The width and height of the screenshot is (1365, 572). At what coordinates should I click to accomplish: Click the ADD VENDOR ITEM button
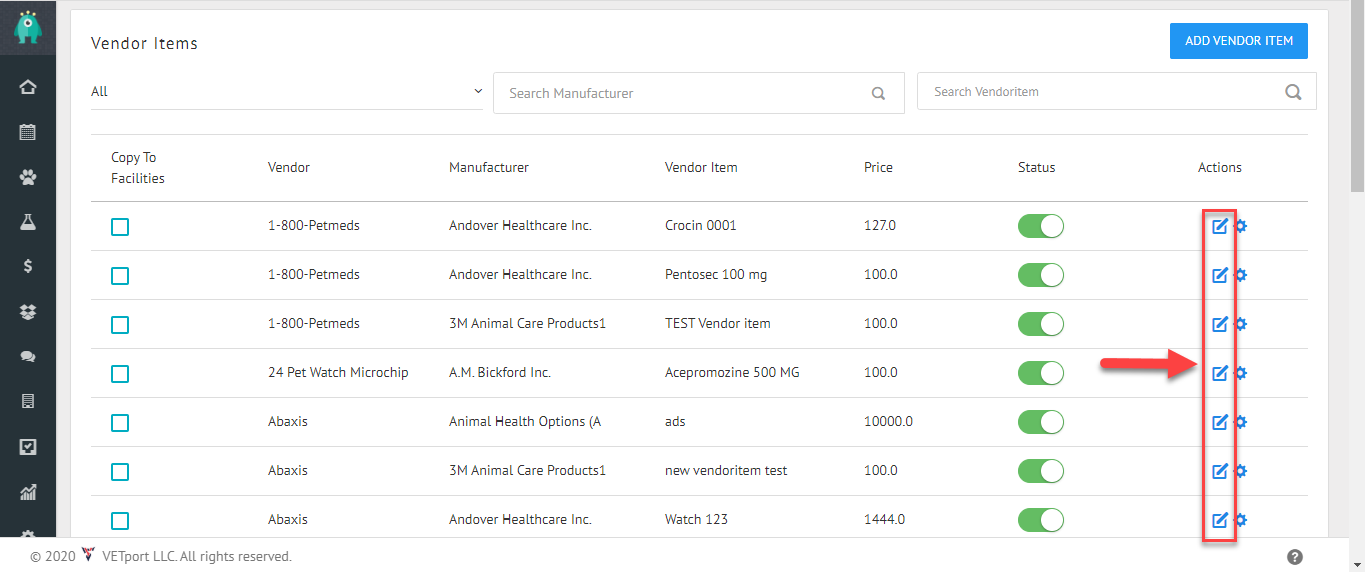pos(1239,41)
